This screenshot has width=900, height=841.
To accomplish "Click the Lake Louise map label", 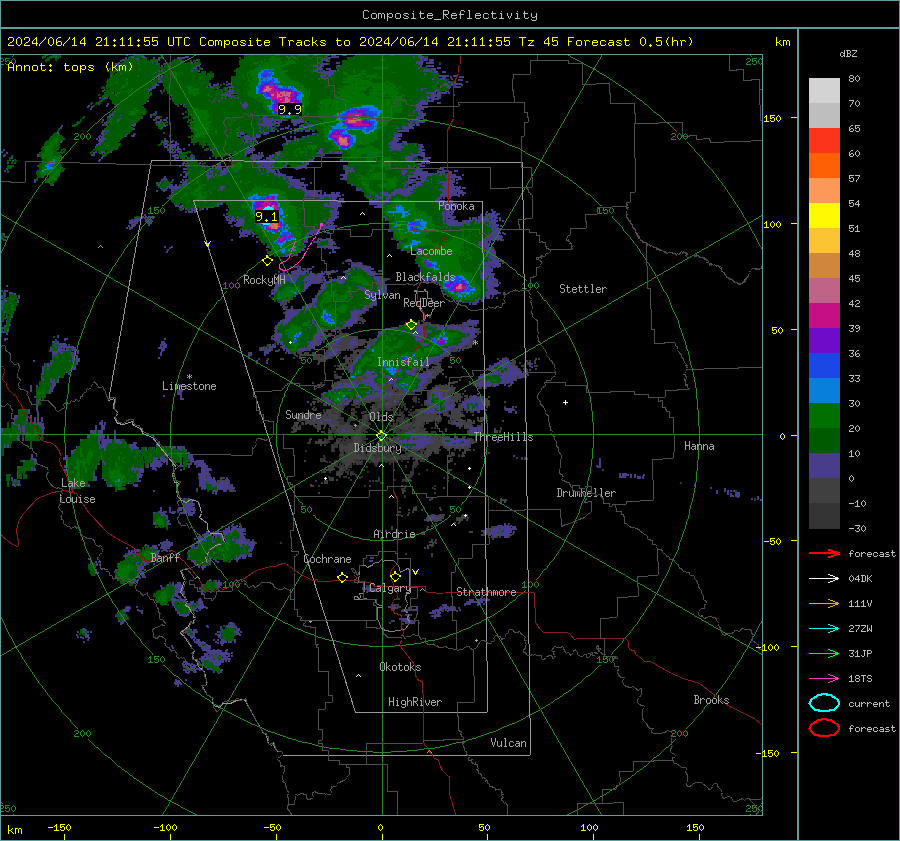I will tap(77, 491).
